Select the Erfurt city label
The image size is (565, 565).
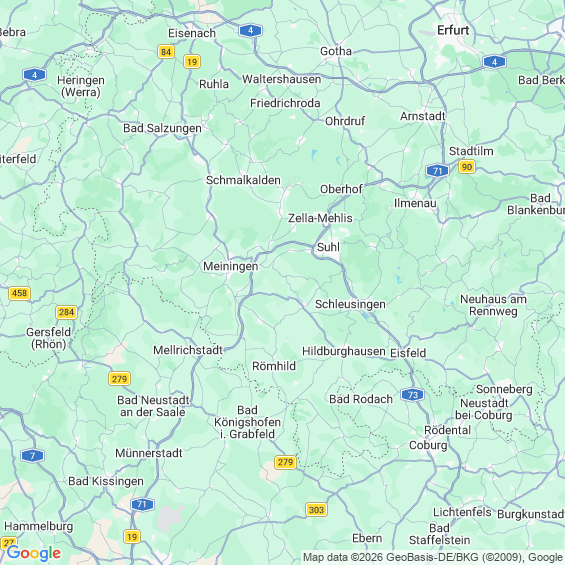453,30
